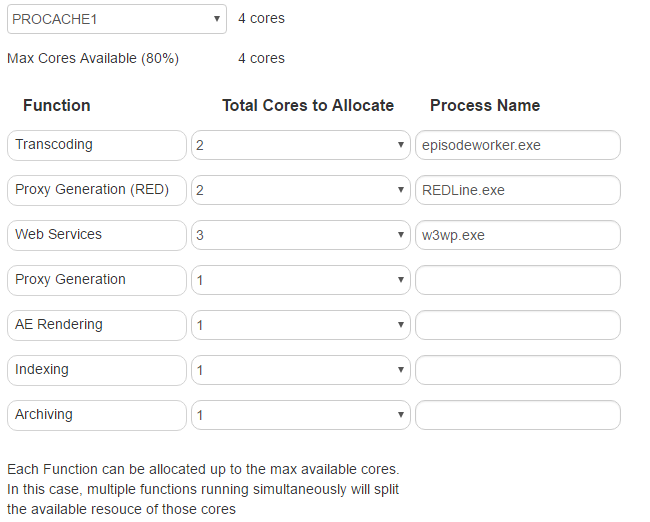The width and height of the screenshot is (650, 522).
Task: Select the Transcoding function name field
Action: [97, 145]
